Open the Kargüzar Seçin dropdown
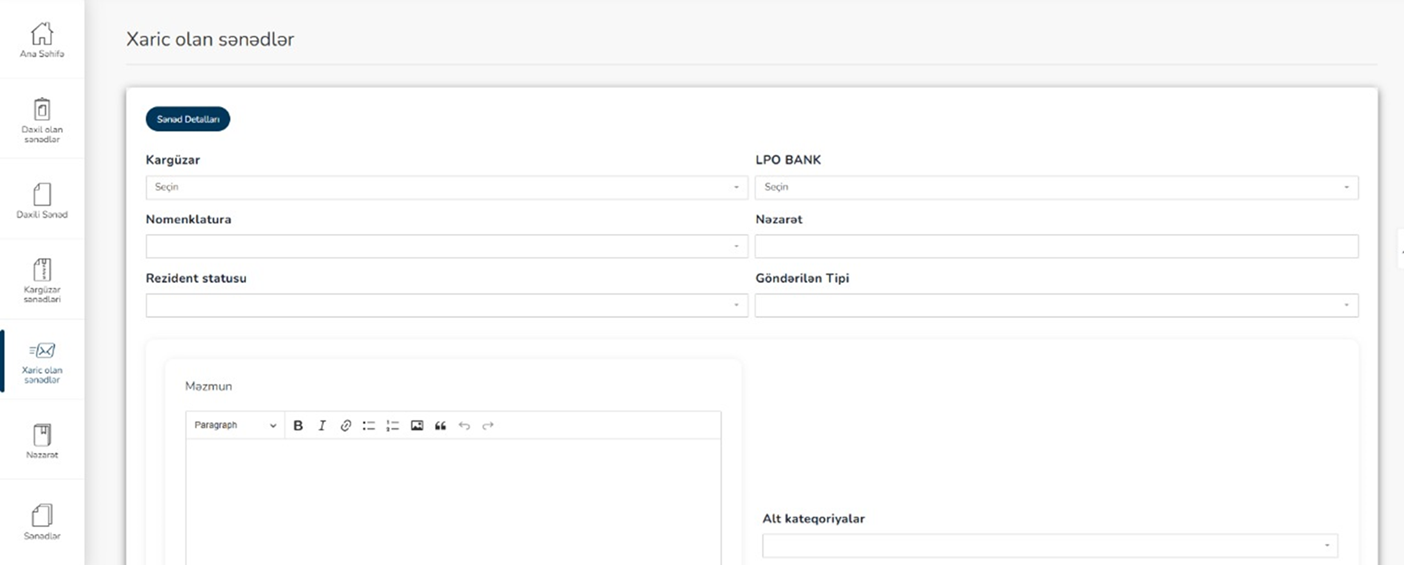The height and width of the screenshot is (565, 1404). point(447,187)
